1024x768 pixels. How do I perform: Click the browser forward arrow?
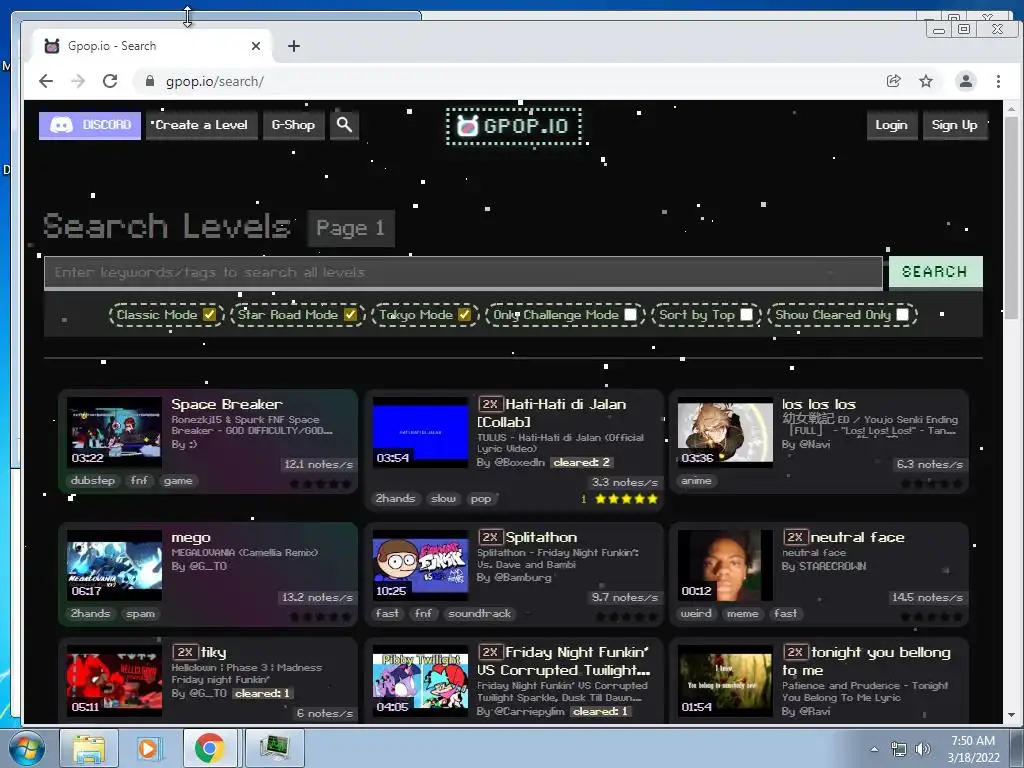tap(78, 81)
